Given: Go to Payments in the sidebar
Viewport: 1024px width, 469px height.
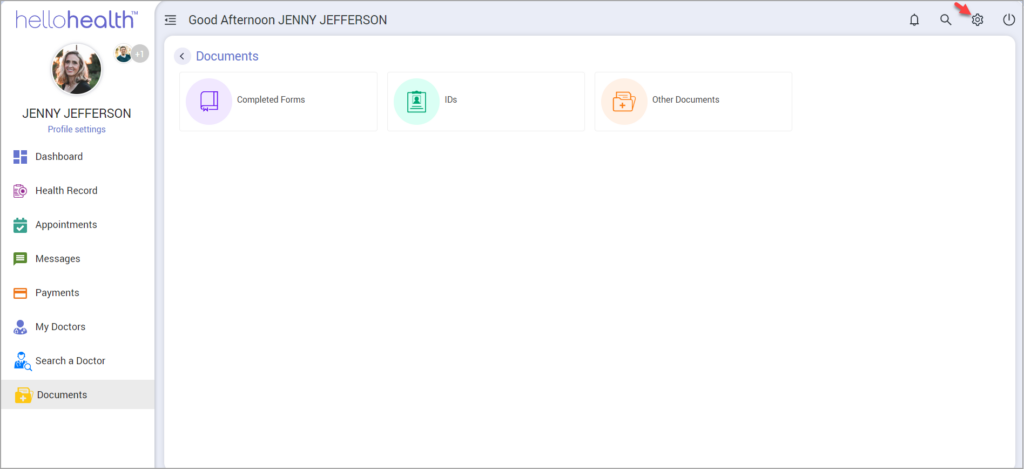Looking at the screenshot, I should pos(57,293).
